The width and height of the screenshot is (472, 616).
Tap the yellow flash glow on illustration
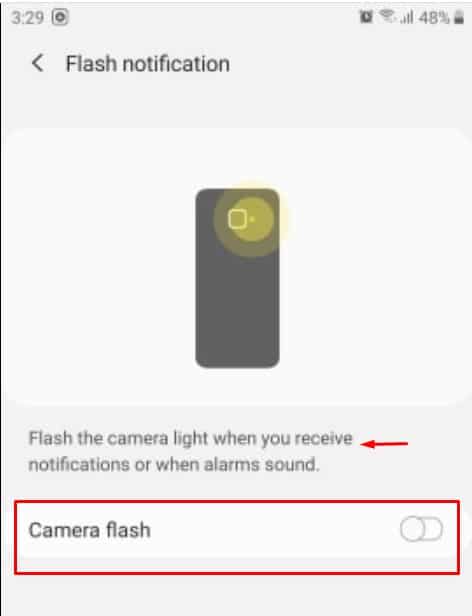tap(252, 218)
